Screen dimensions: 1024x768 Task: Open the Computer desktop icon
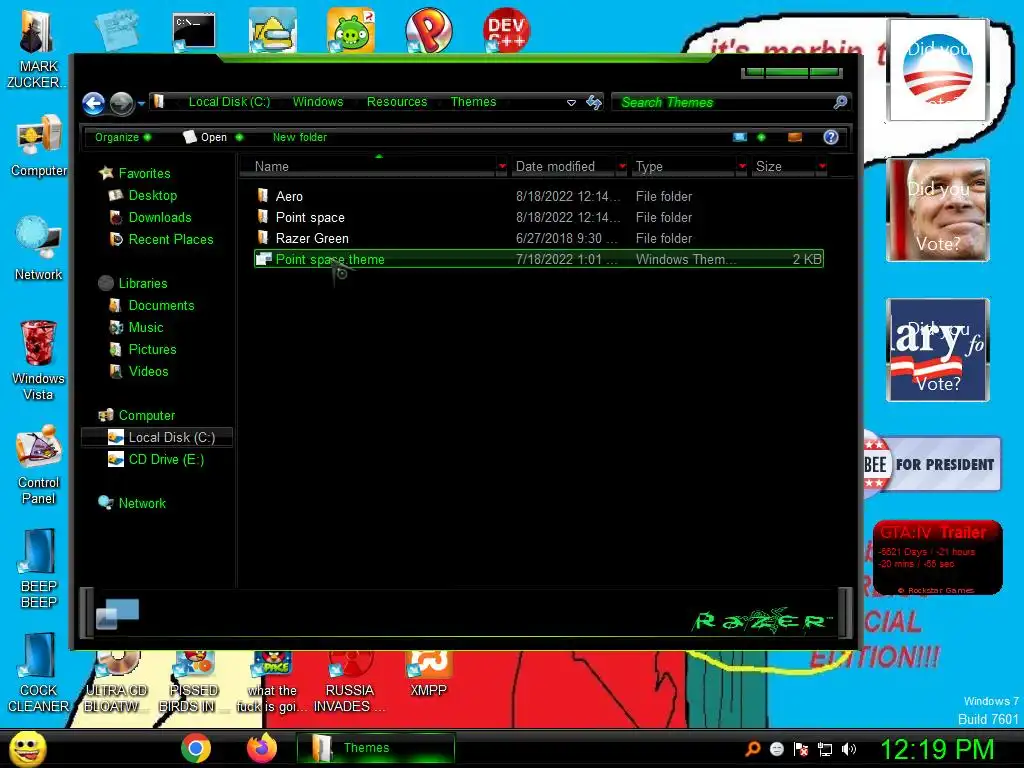tap(39, 146)
